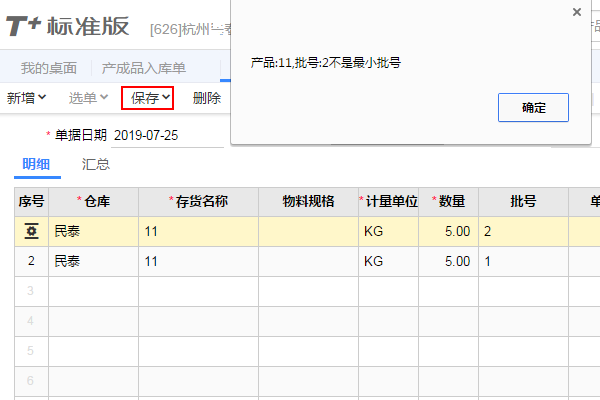Click the 存货名称 column header

[201, 201]
